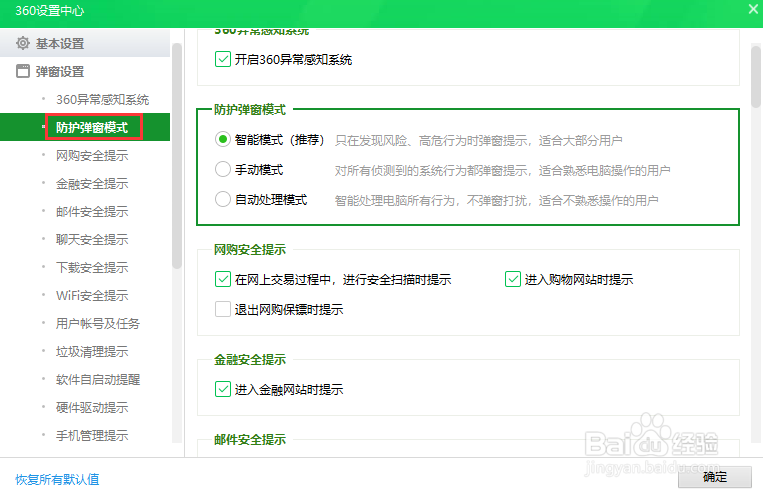The height and width of the screenshot is (494, 763).
Task: Toggle 进入金融网站时提示 checkbox
Action: (x=222, y=389)
